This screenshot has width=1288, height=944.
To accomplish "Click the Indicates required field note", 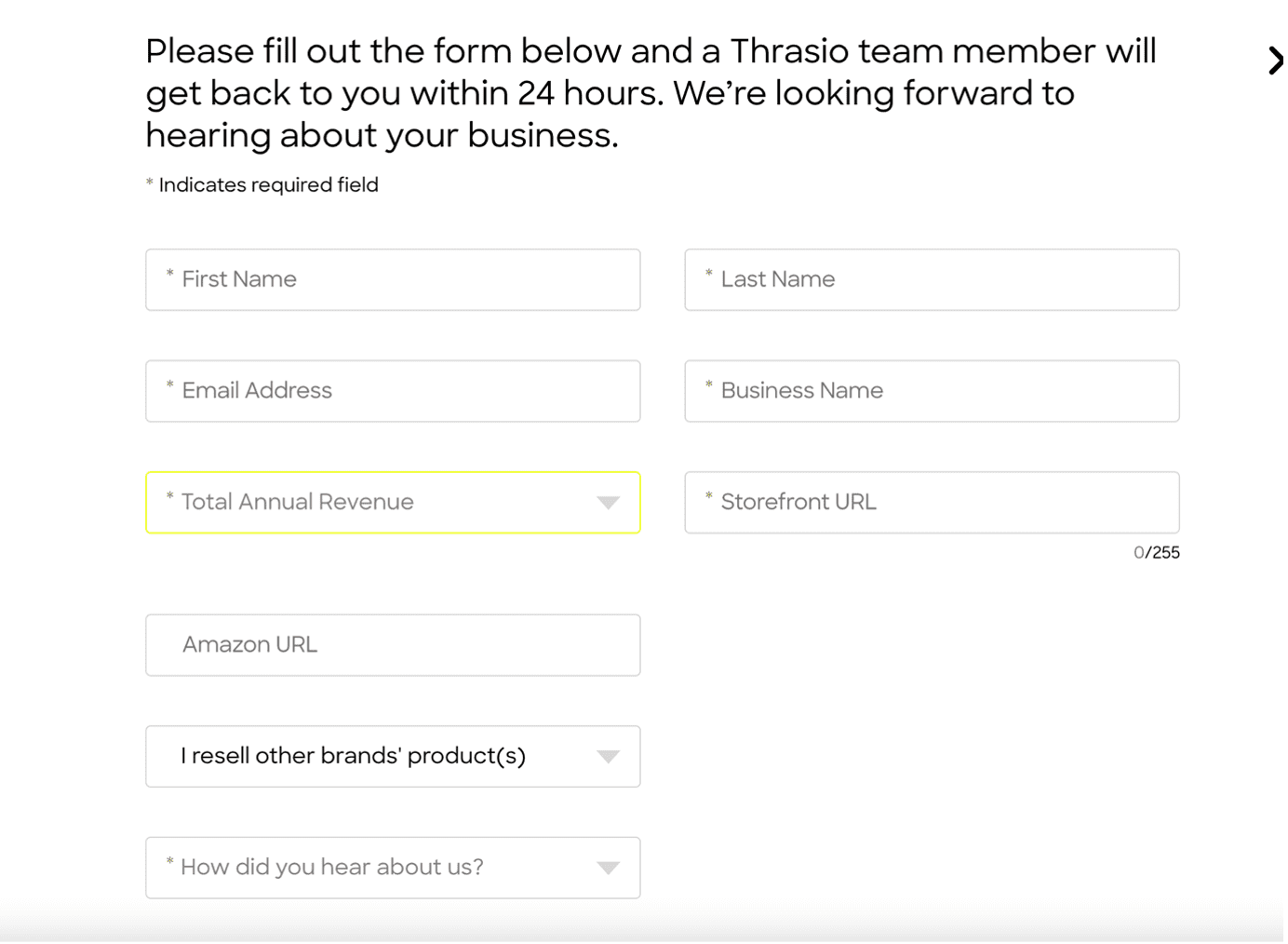I will 262,185.
